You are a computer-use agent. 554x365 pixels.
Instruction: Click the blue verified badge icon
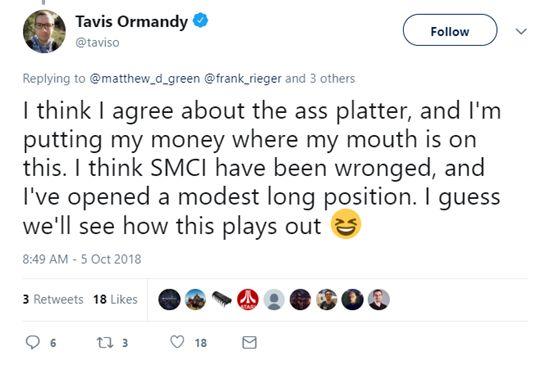click(200, 20)
